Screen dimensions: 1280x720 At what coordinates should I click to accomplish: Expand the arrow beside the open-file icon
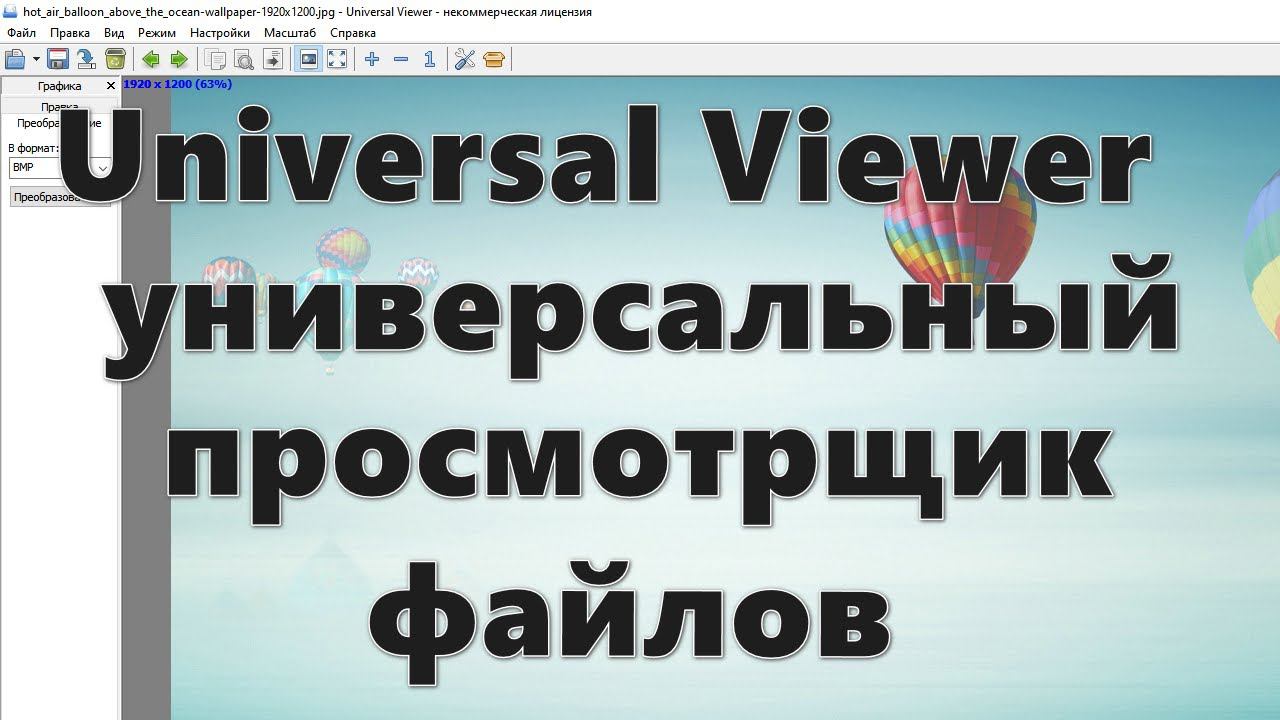(x=36, y=60)
